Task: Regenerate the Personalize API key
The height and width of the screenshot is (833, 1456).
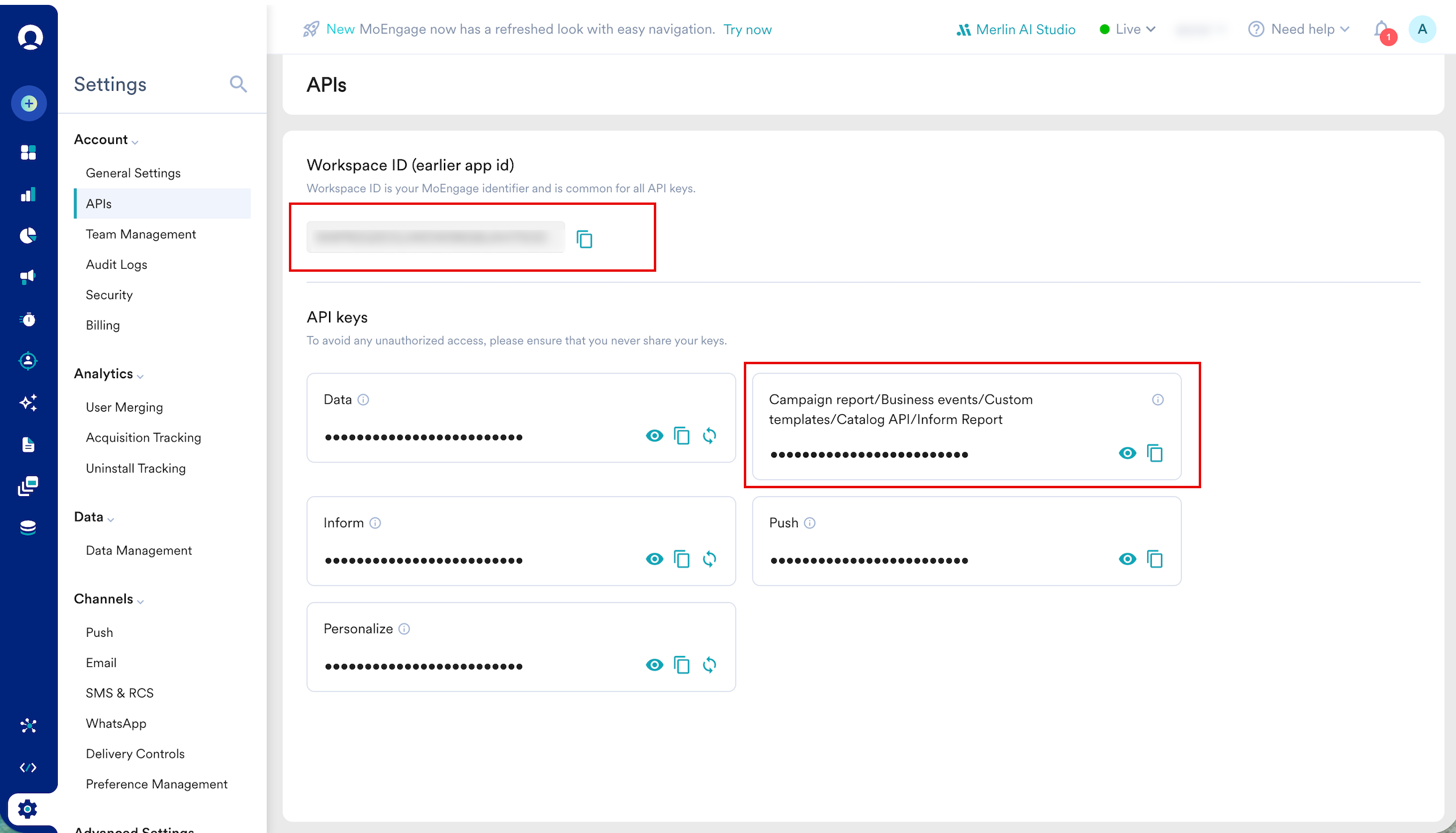Action: (710, 665)
